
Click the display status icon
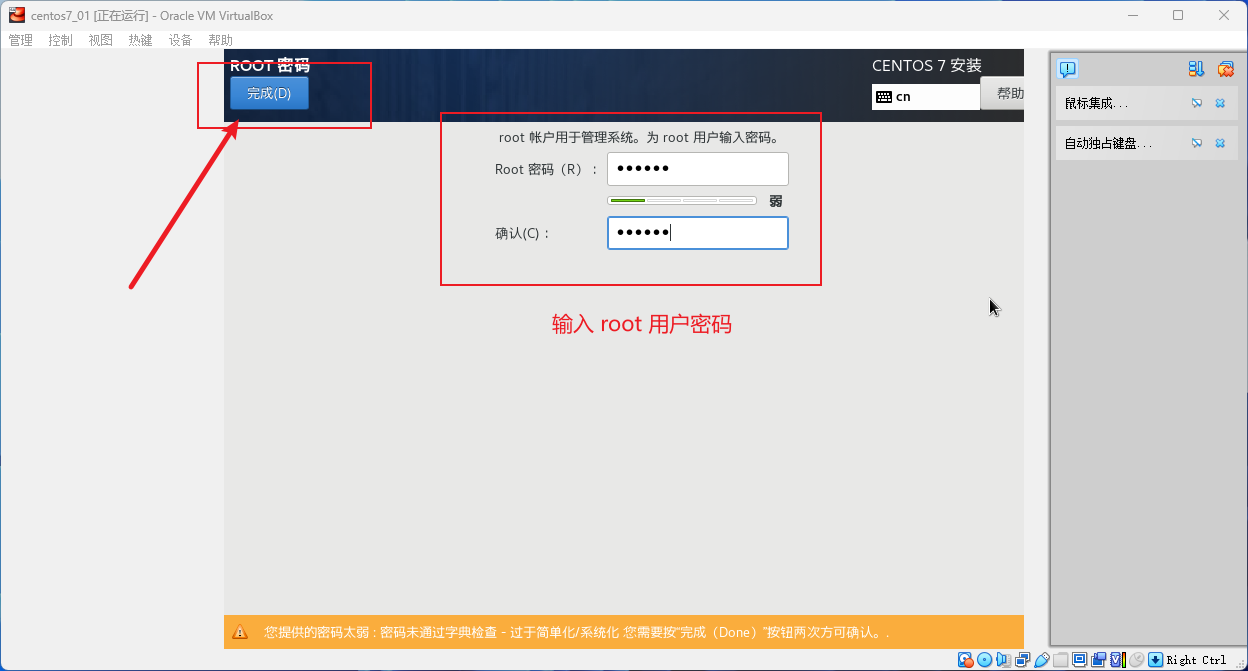(1080, 660)
